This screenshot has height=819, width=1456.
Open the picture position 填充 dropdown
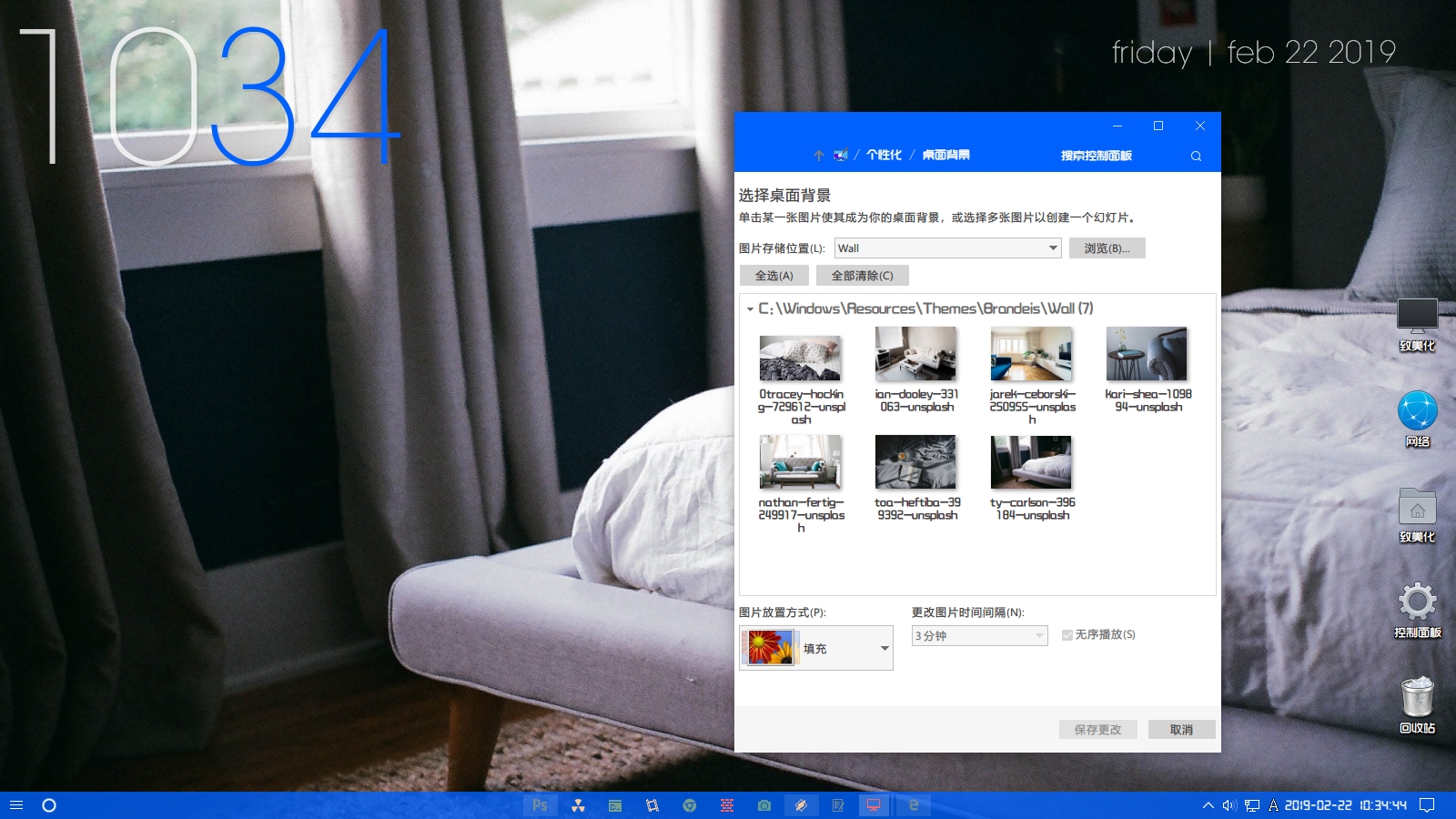coord(816,648)
